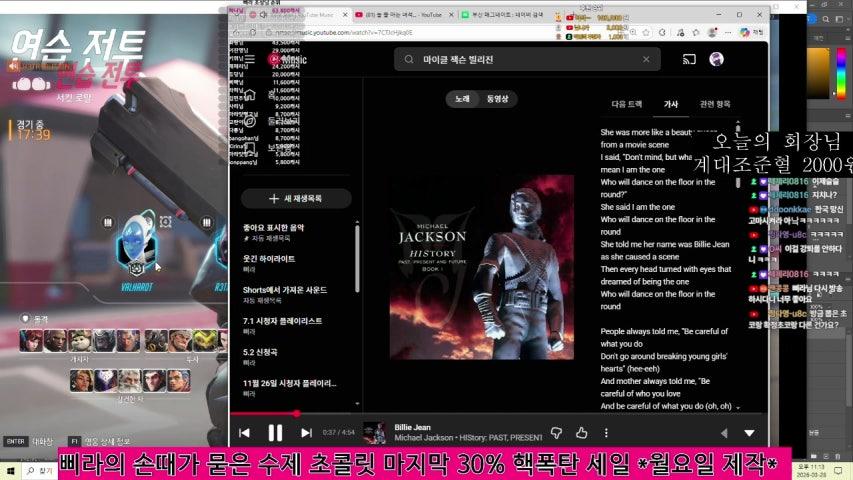853x480 pixels.
Task: Pause the Billie Jean playback
Action: (275, 433)
